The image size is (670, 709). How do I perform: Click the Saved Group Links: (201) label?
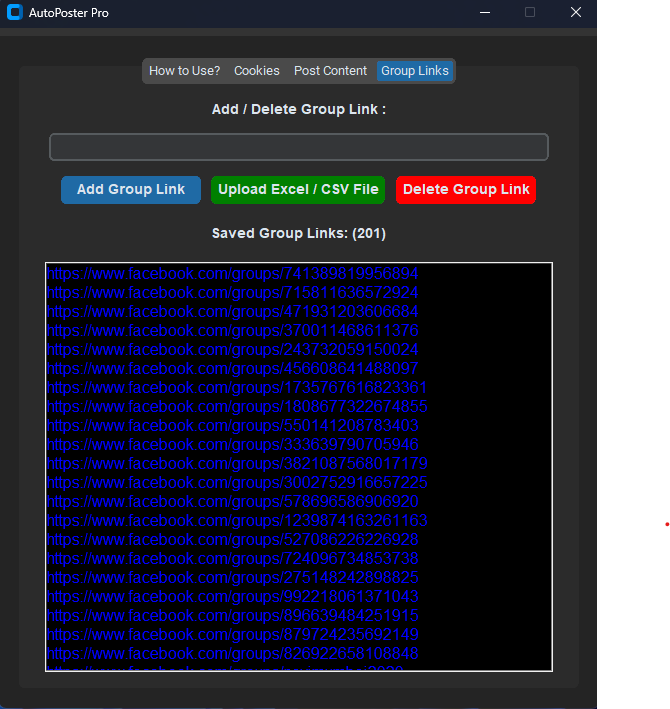click(299, 233)
